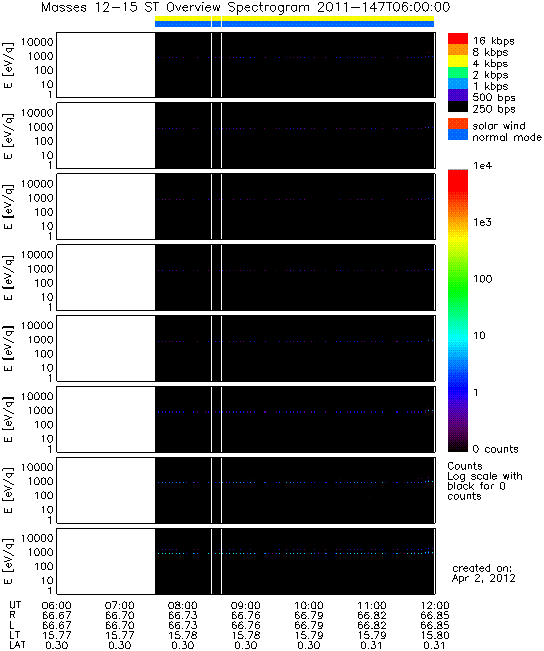The height and width of the screenshot is (651, 544).
Task: Select the normal mode blue swatch
Action: pos(458,135)
